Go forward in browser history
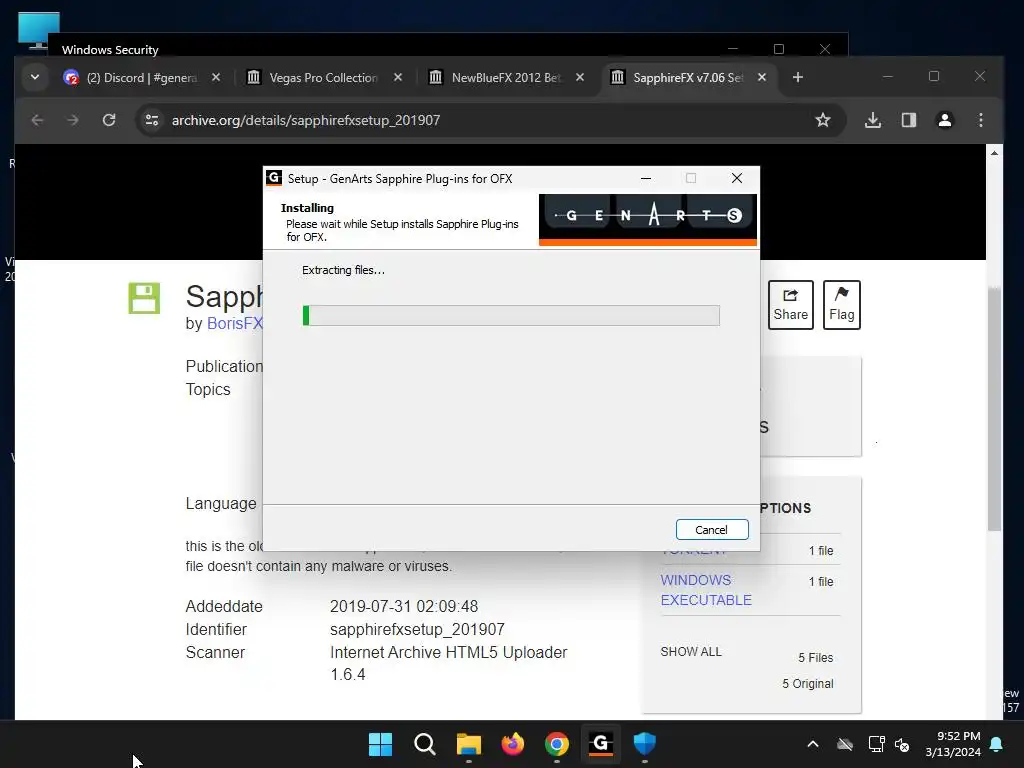The height and width of the screenshot is (768, 1024). 72,120
